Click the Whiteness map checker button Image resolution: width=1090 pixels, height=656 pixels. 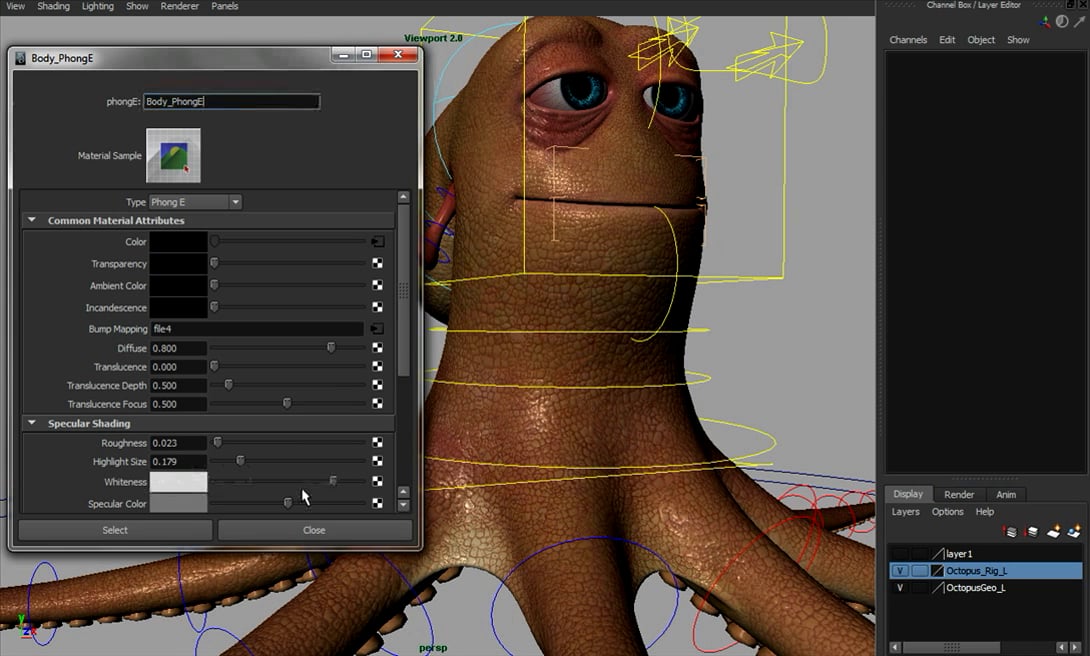tap(377, 481)
